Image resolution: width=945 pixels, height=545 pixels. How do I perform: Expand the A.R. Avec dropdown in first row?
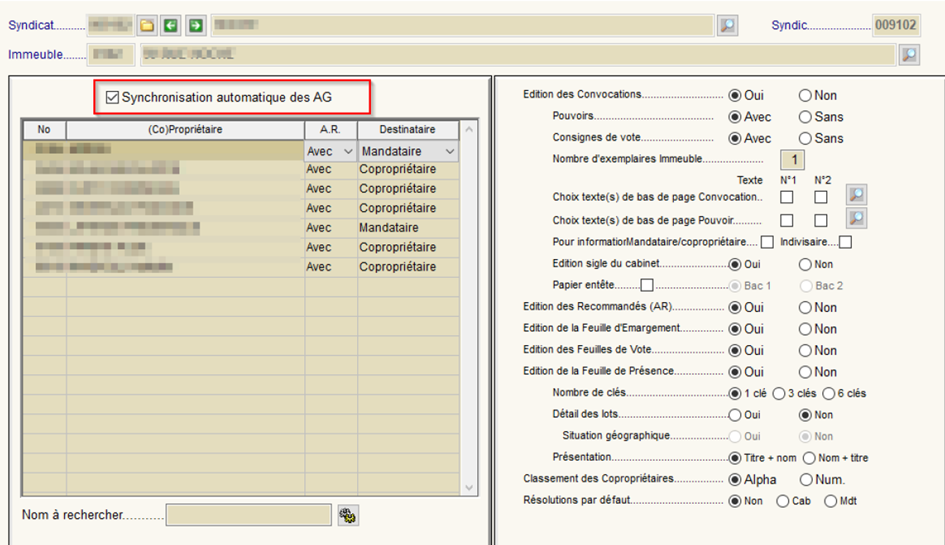pos(348,151)
